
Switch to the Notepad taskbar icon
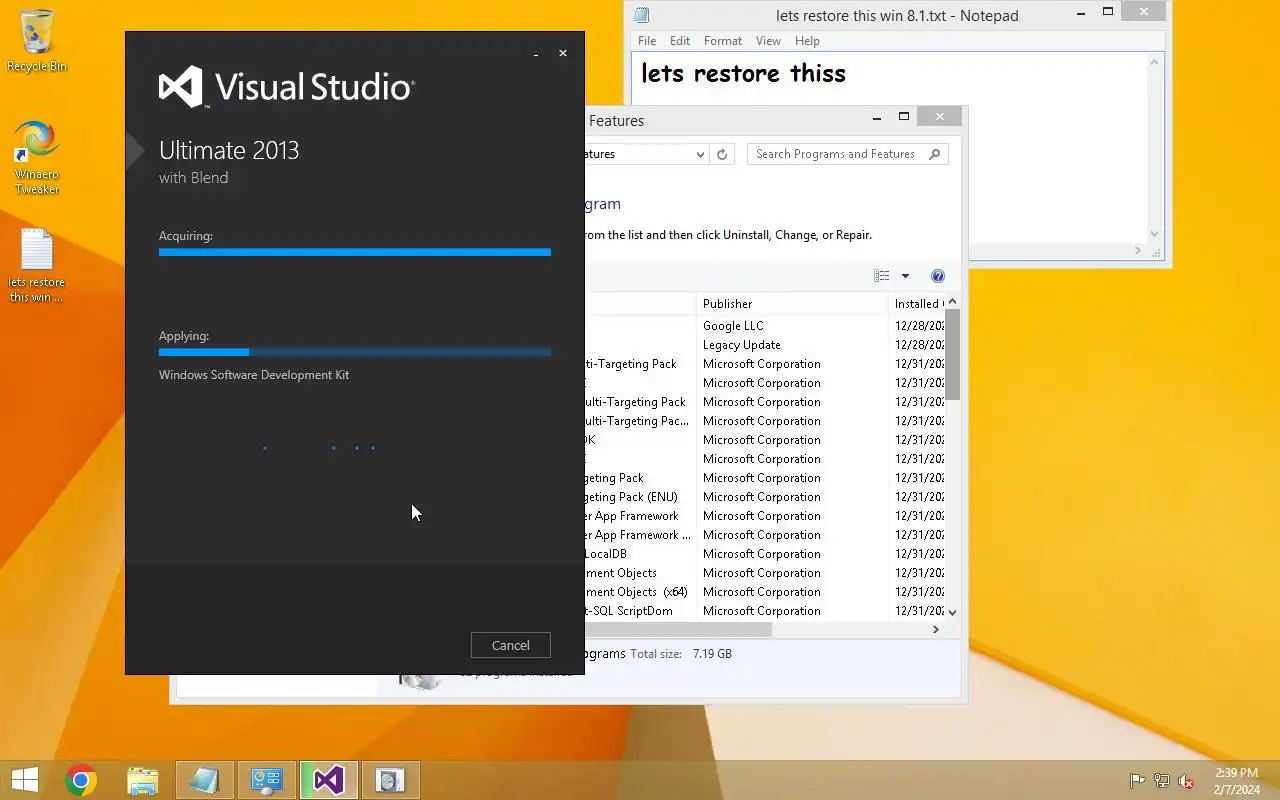(x=205, y=780)
